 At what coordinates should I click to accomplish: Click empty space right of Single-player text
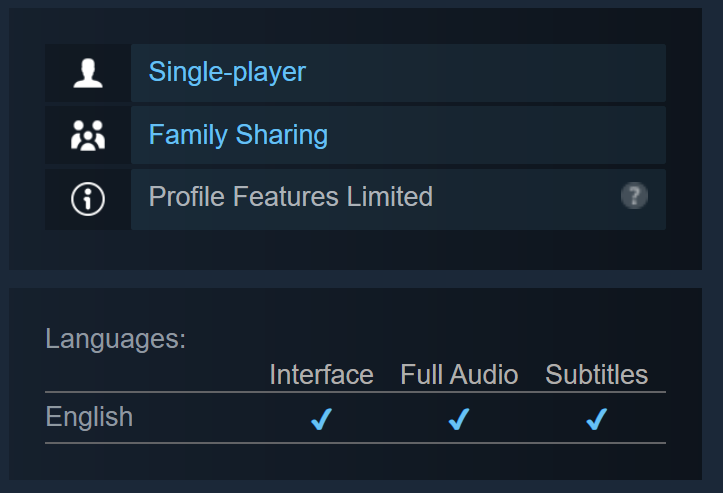[480, 72]
